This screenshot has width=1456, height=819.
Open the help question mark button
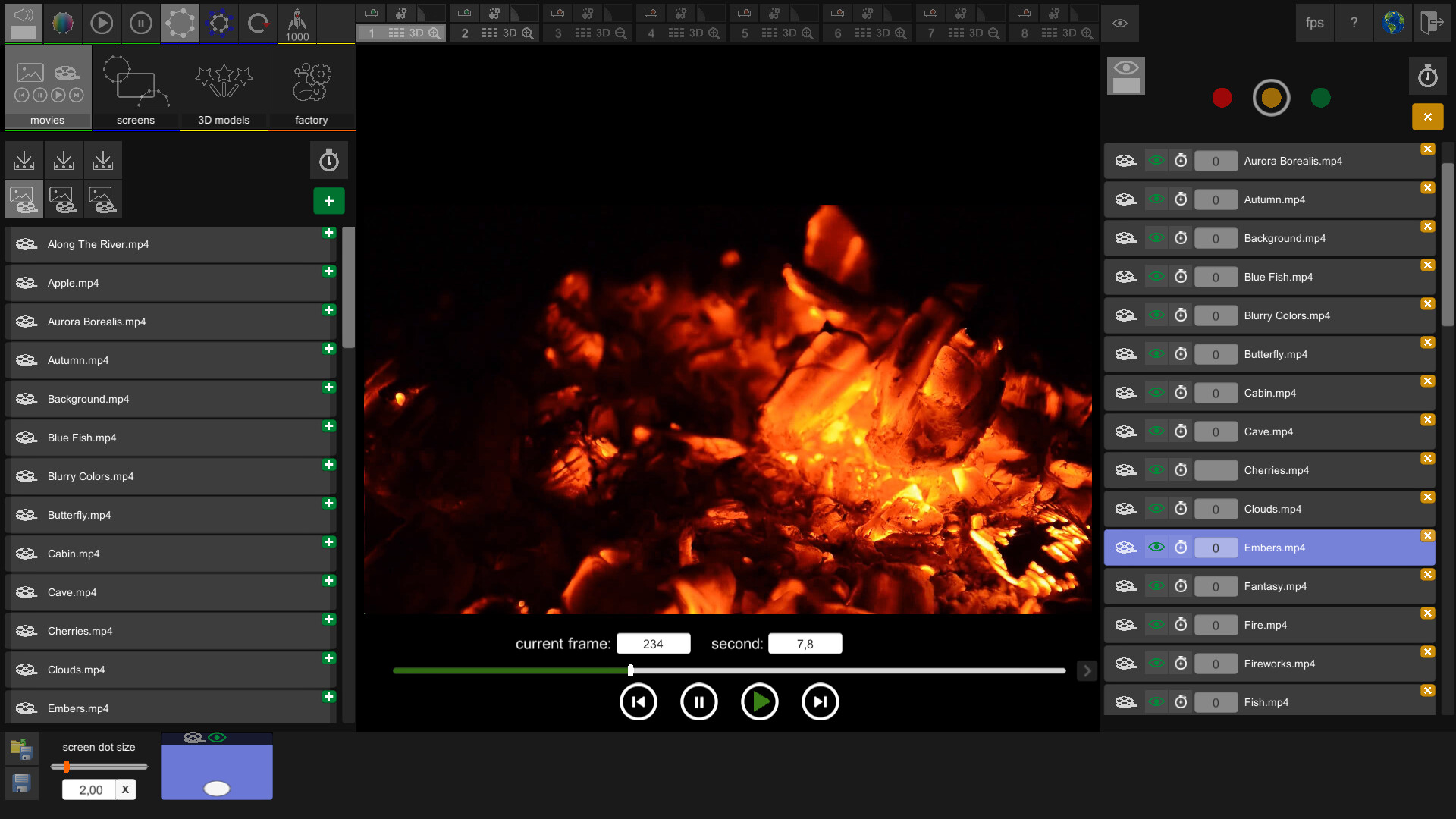pos(1354,23)
